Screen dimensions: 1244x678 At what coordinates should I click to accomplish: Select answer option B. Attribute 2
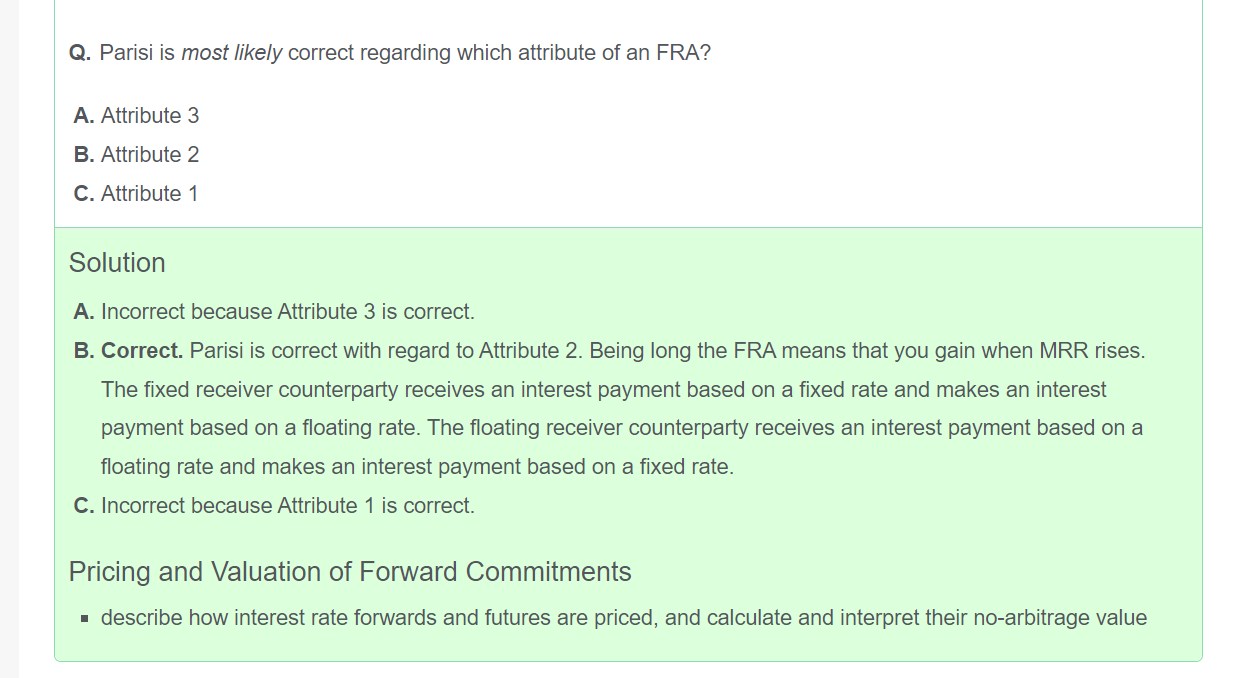point(136,155)
